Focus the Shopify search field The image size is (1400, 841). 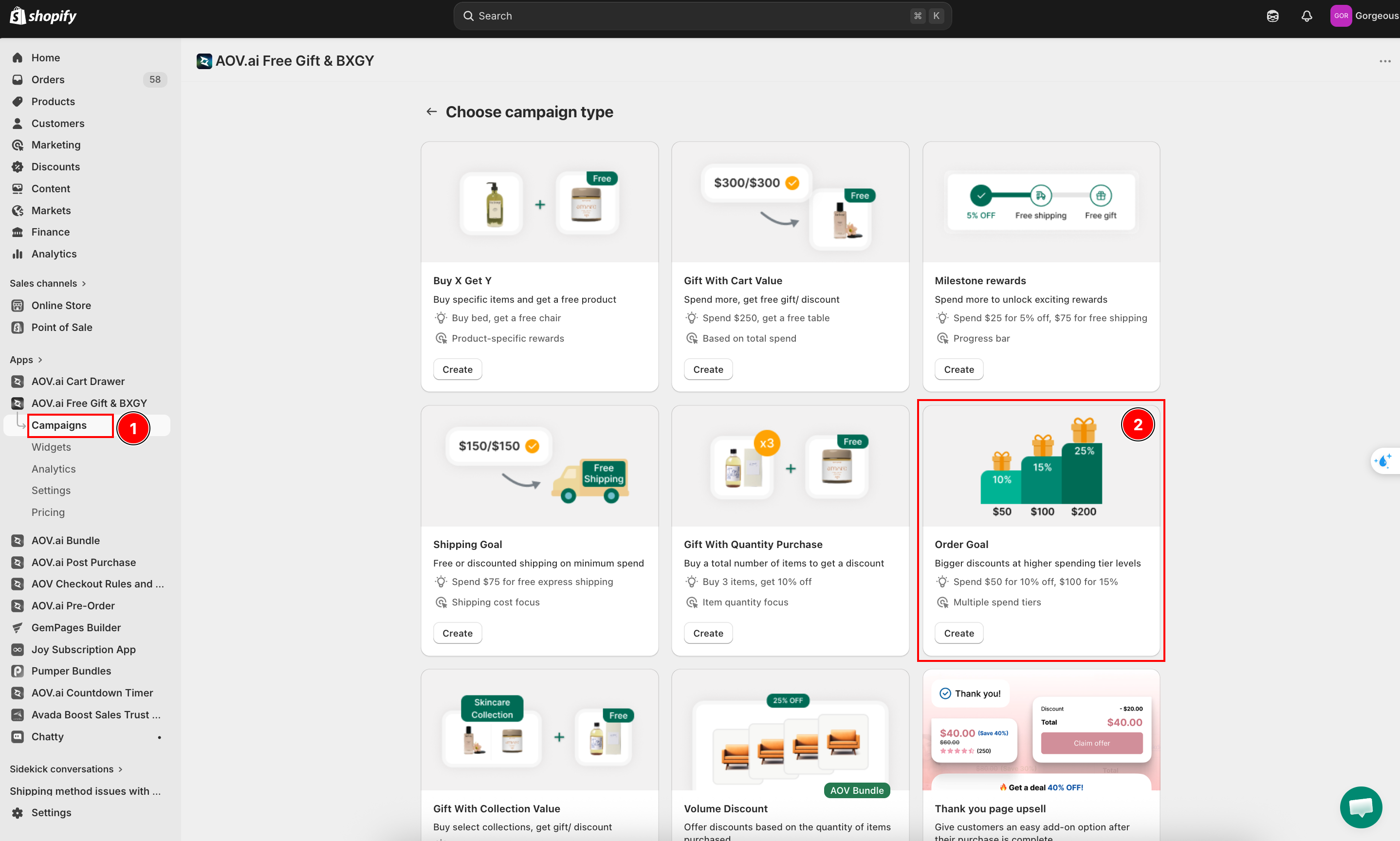[702, 16]
